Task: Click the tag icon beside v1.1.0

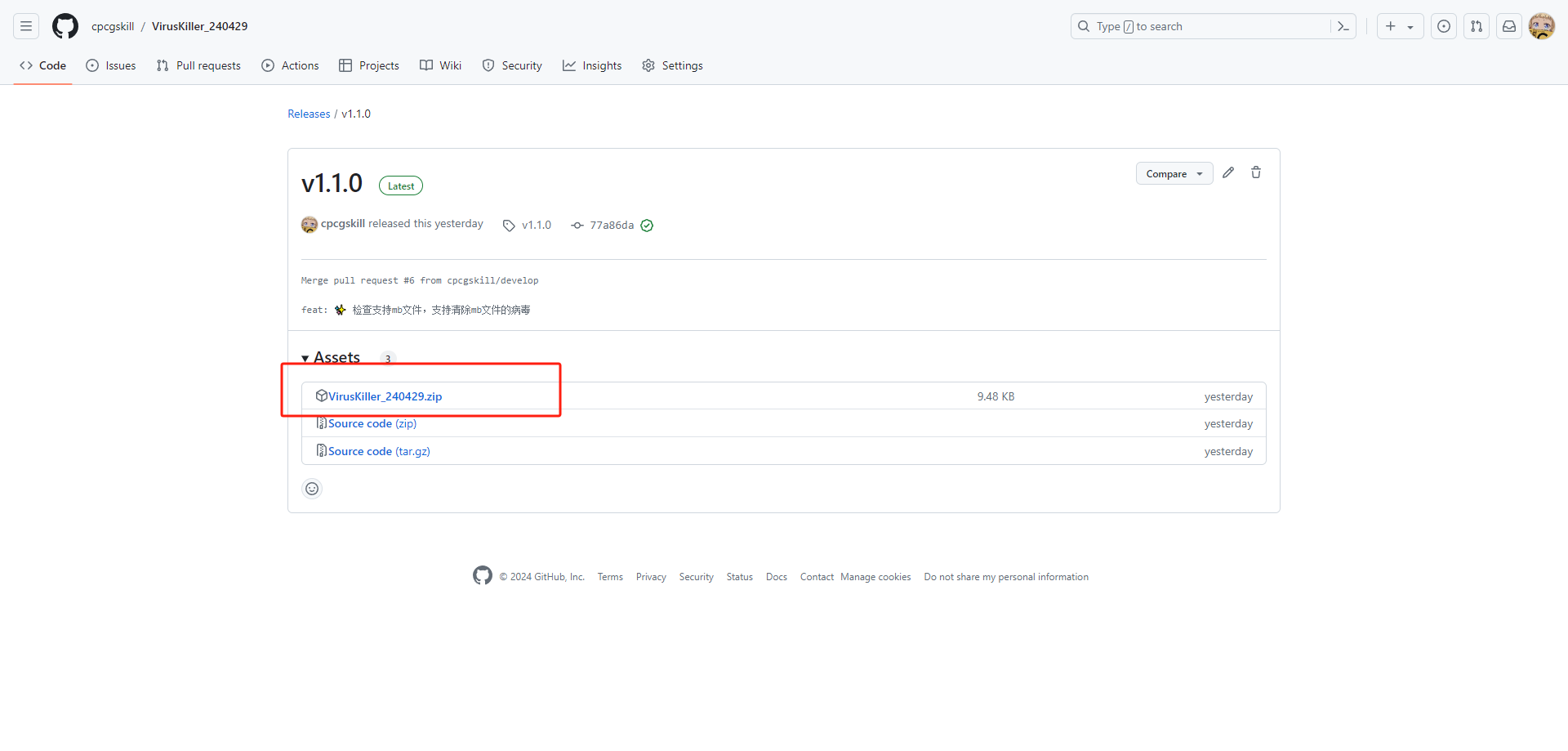Action: click(x=509, y=226)
